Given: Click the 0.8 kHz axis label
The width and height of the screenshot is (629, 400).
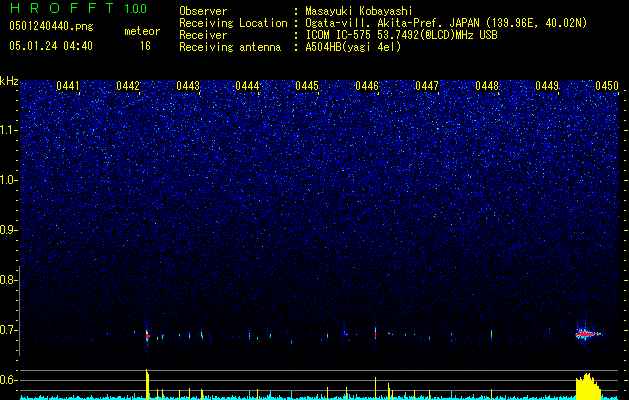Looking at the screenshot, I should (x=8, y=280).
